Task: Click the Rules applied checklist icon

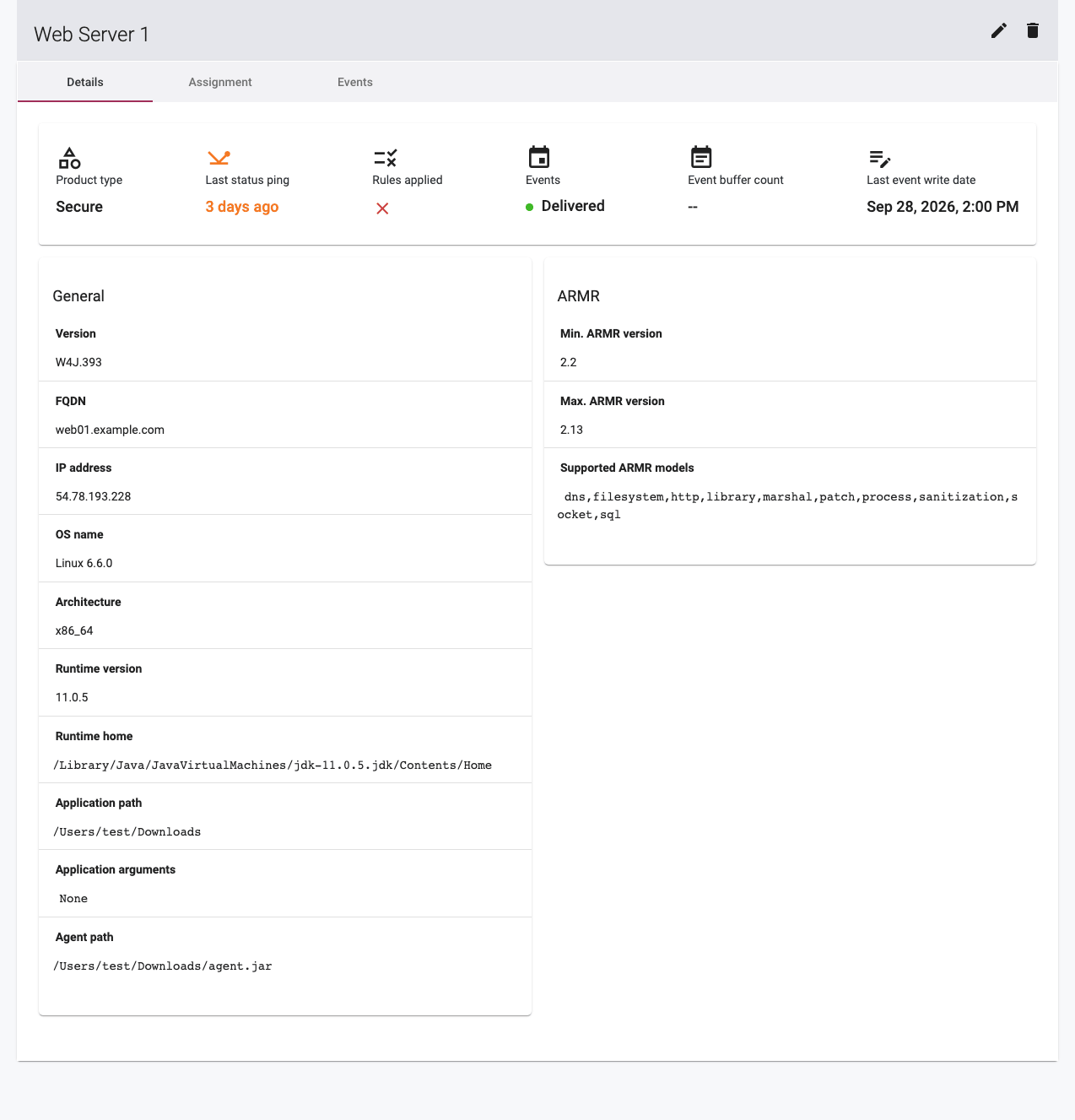Action: (x=386, y=158)
